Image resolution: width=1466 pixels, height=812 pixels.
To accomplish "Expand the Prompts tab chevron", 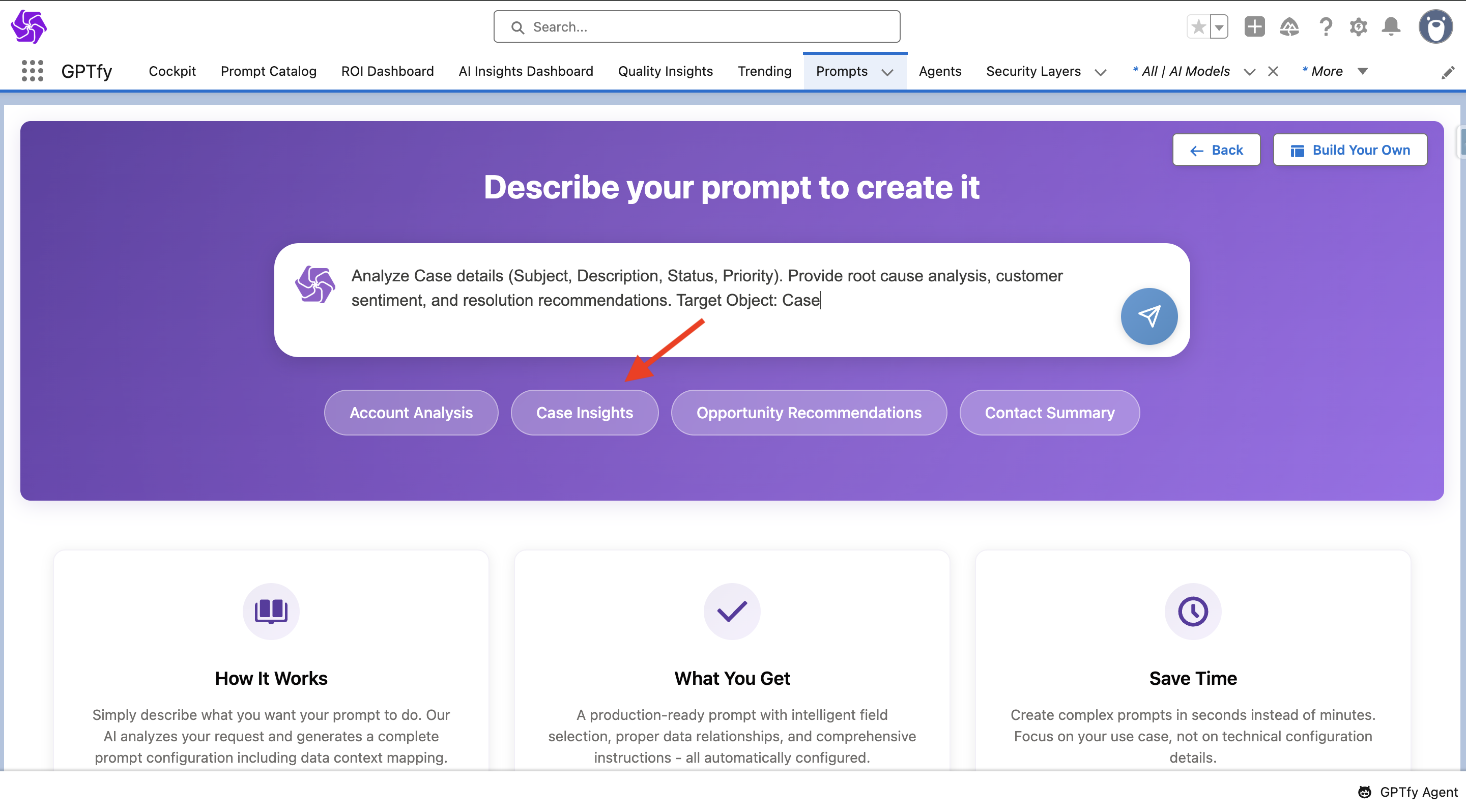I will [x=887, y=72].
